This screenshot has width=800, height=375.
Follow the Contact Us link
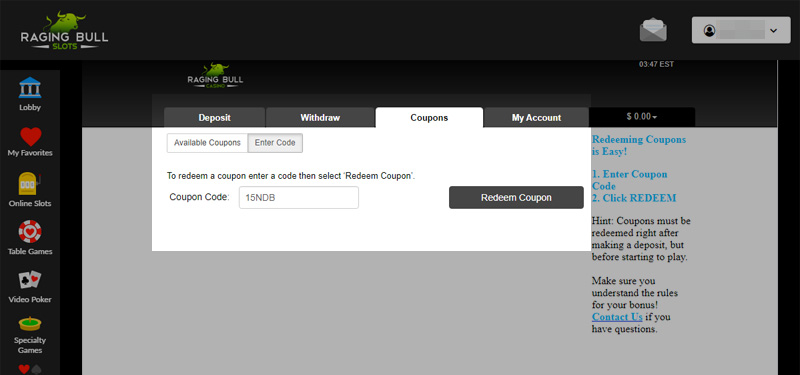[617, 317]
